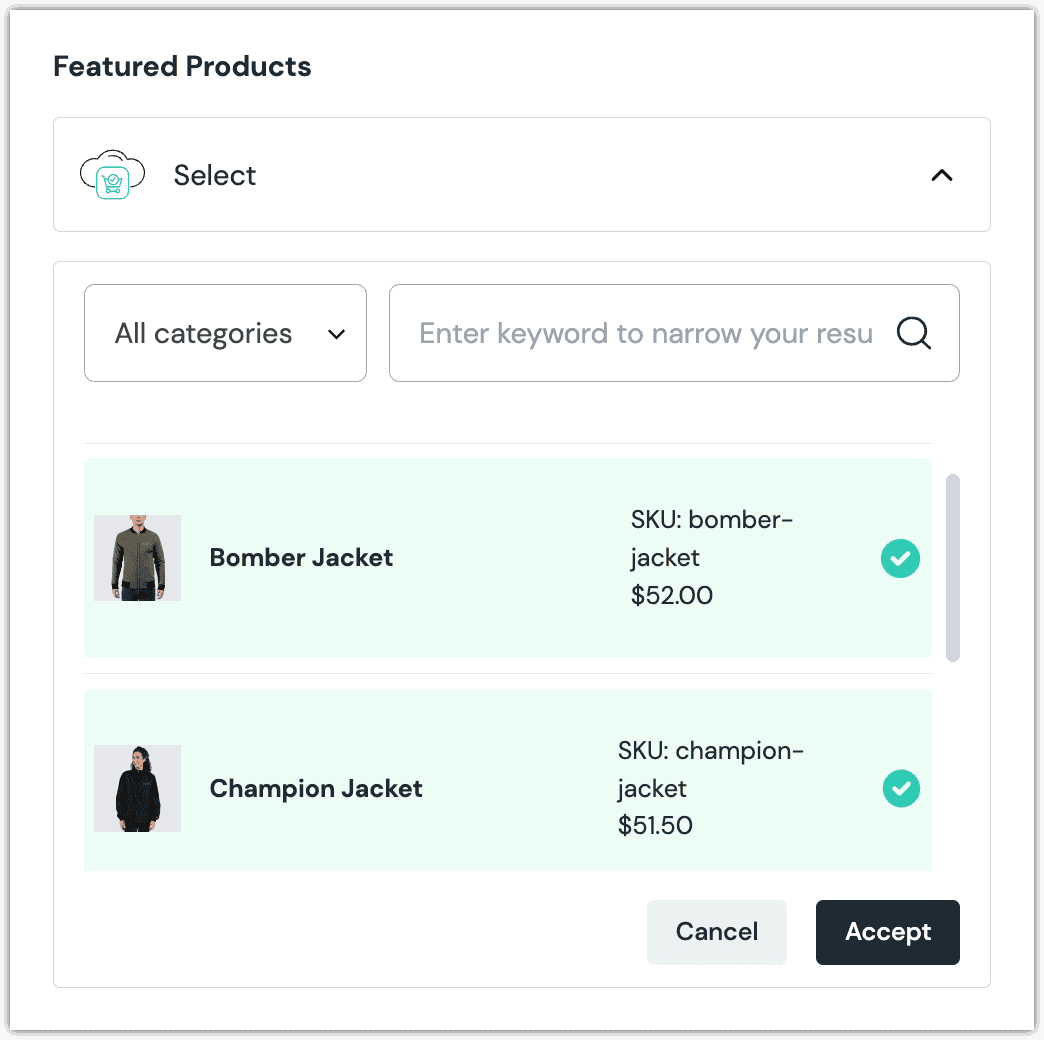This screenshot has height=1040, width=1044.
Task: Toggle selection of the bomber-jacket SKU item
Action: click(x=900, y=558)
